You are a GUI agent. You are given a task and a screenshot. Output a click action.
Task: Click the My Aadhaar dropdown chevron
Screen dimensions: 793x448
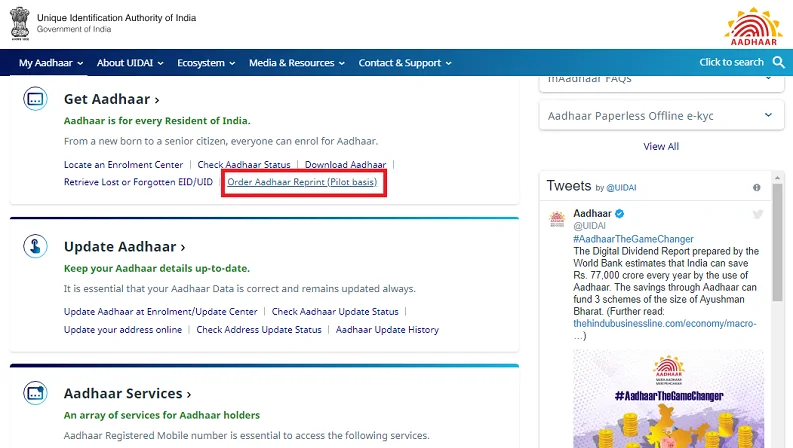point(80,63)
